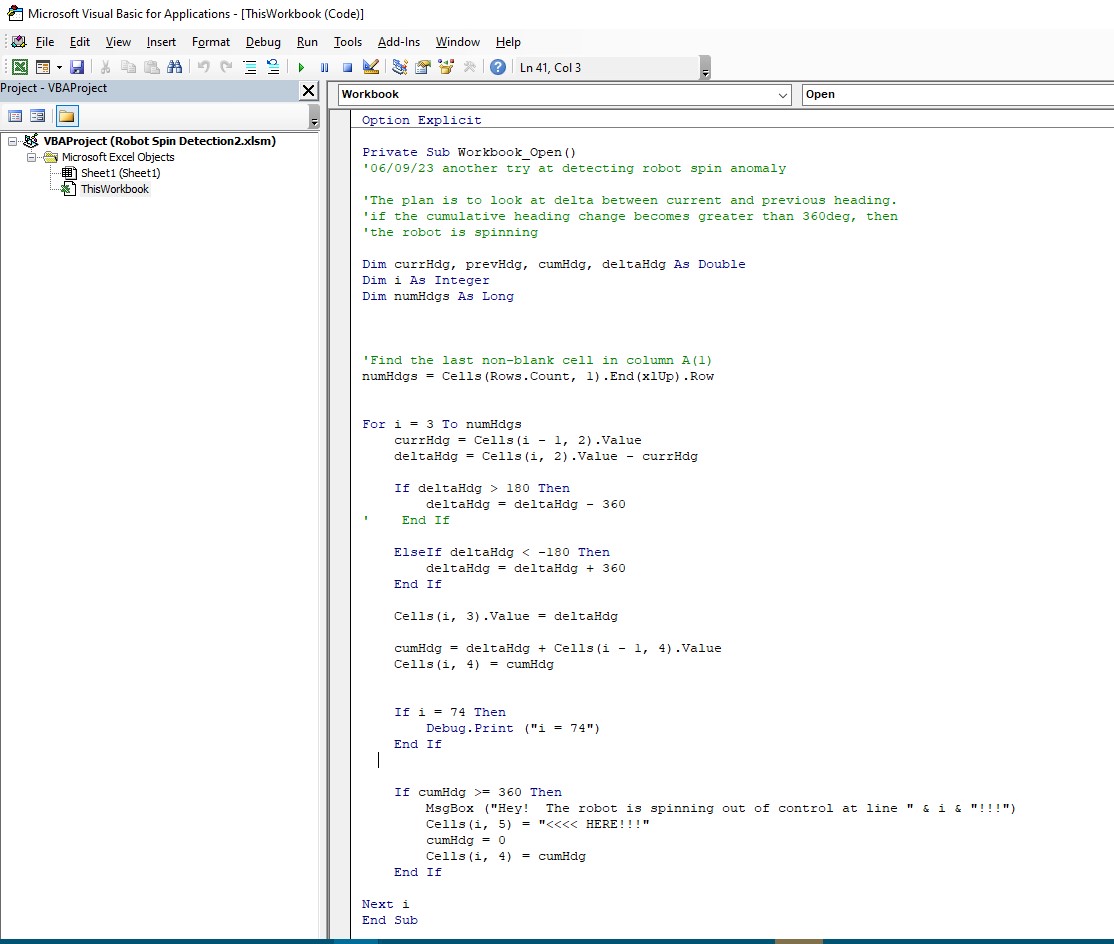Click the Option Explicit line
Viewport: 1114px width, 944px height.
tap(421, 120)
